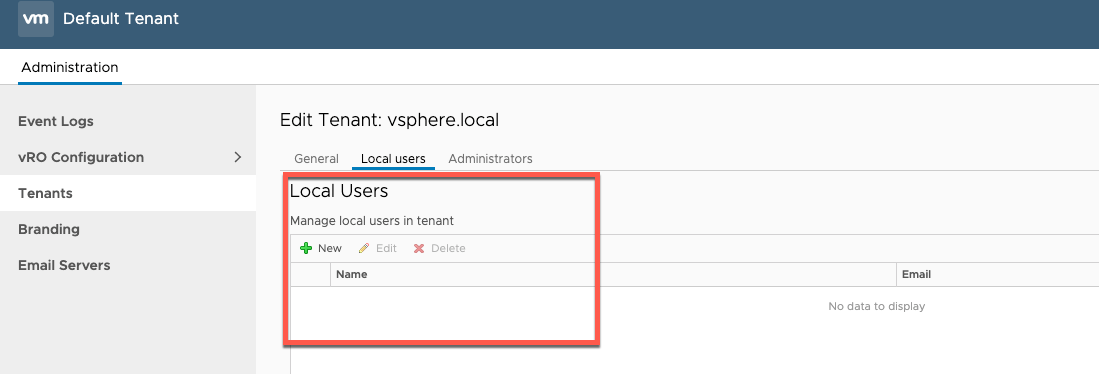This screenshot has height=374, width=1099.
Task: Click the Edit Tenant: vsphere.local heading
Action: coord(389,120)
